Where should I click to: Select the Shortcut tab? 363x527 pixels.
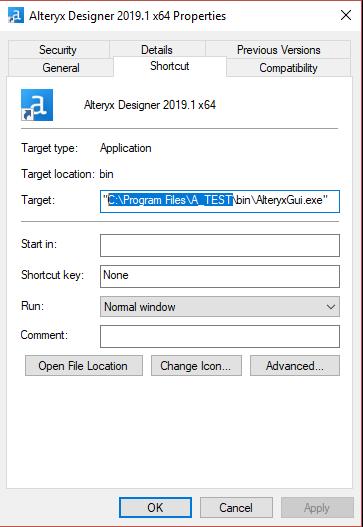170,66
